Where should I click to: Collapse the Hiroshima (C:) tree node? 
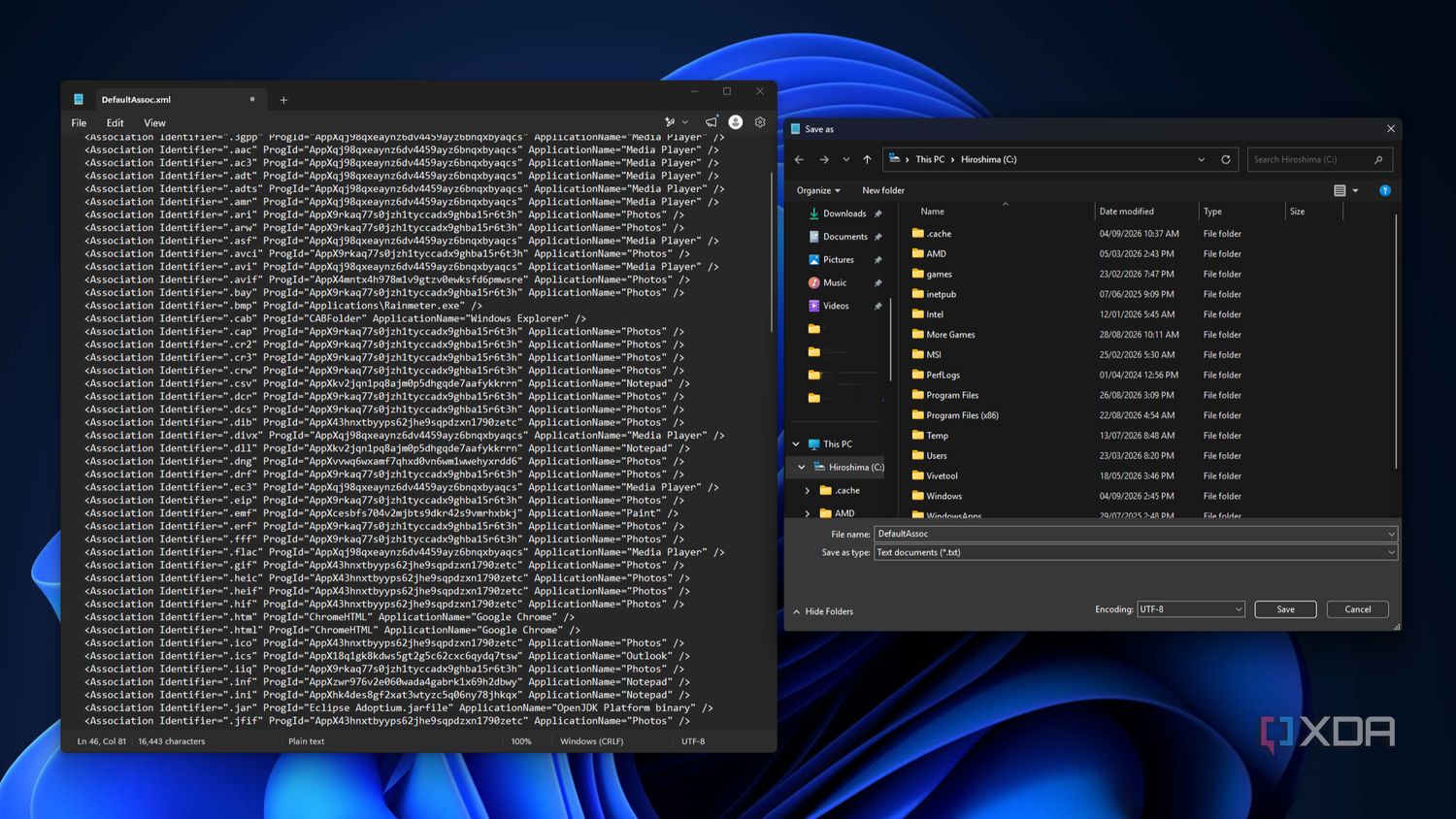coord(803,468)
